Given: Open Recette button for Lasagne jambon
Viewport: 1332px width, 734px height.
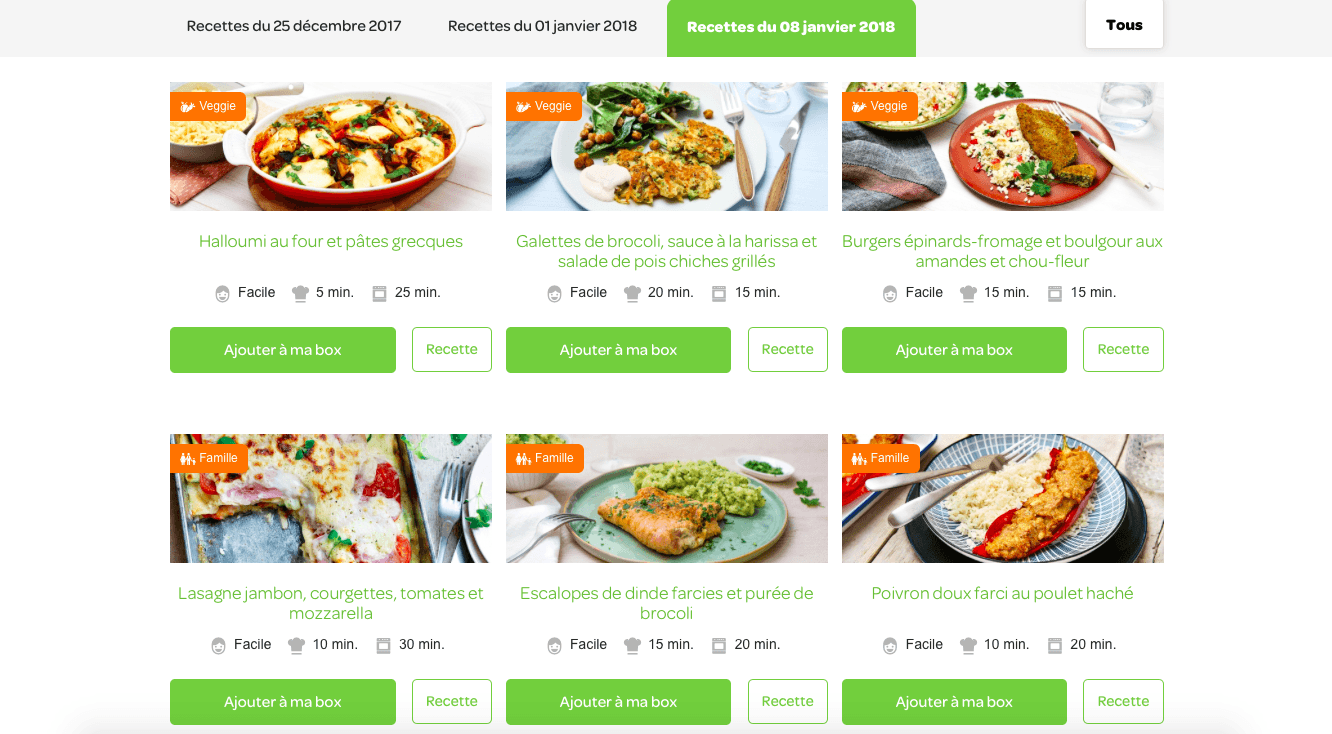Looking at the screenshot, I should 452,701.
